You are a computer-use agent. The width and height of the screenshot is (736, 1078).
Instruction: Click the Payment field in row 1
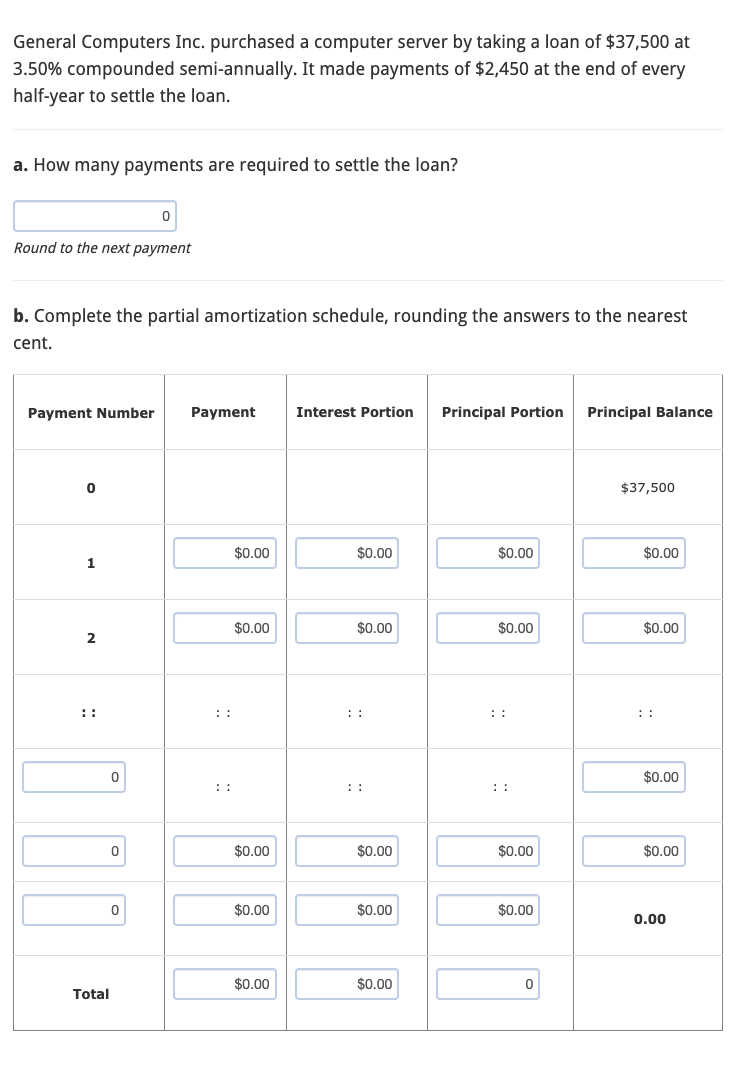click(224, 553)
